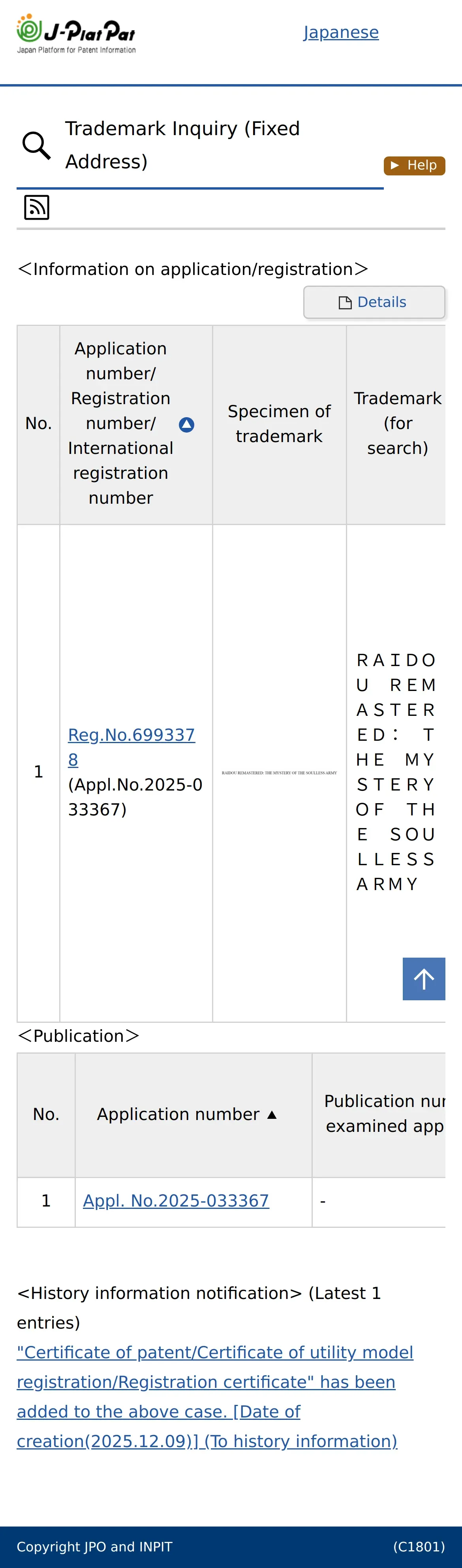
Task: Switch language to Japanese
Action: click(341, 32)
